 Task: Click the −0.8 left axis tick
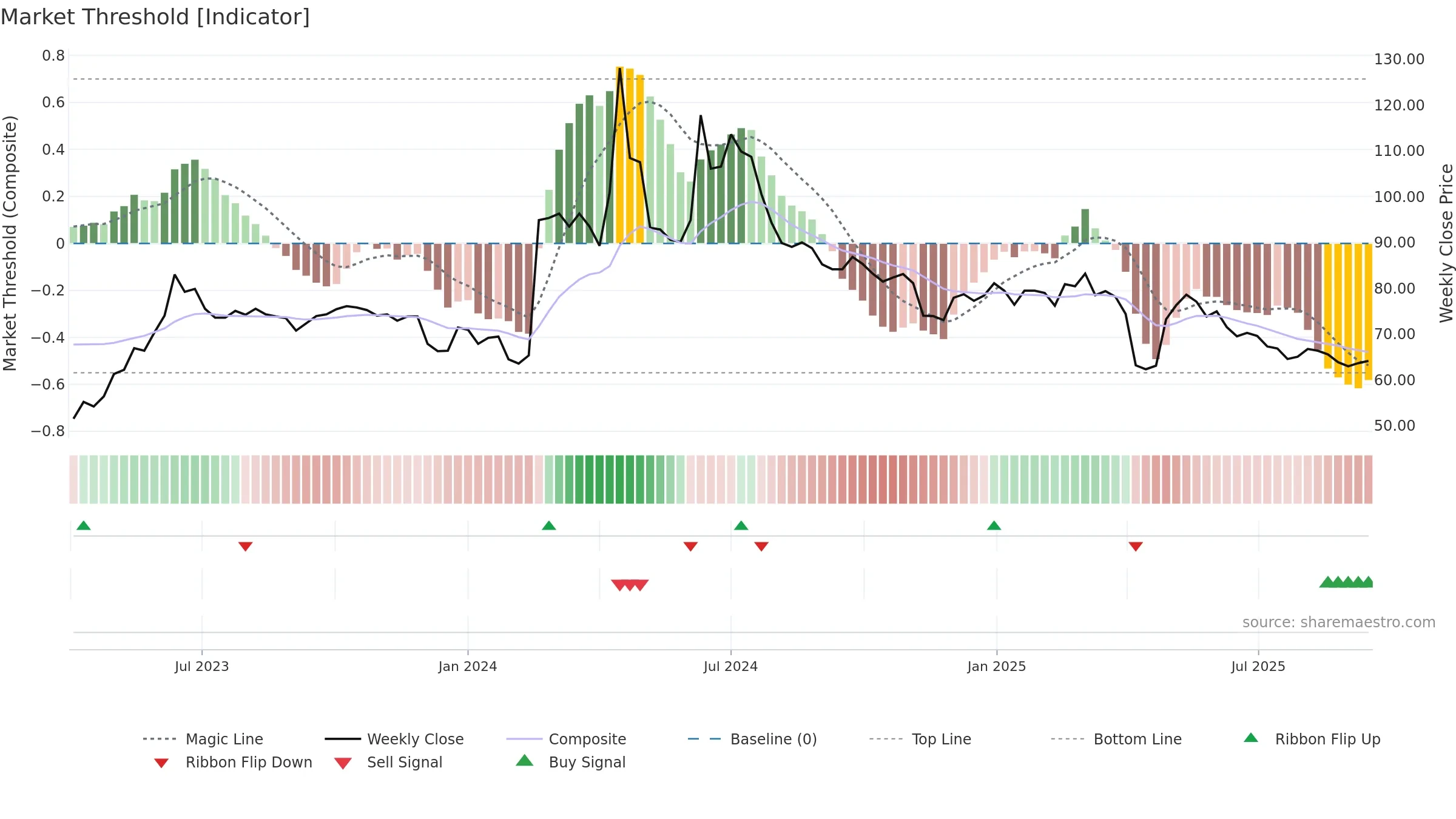pyautogui.click(x=48, y=431)
